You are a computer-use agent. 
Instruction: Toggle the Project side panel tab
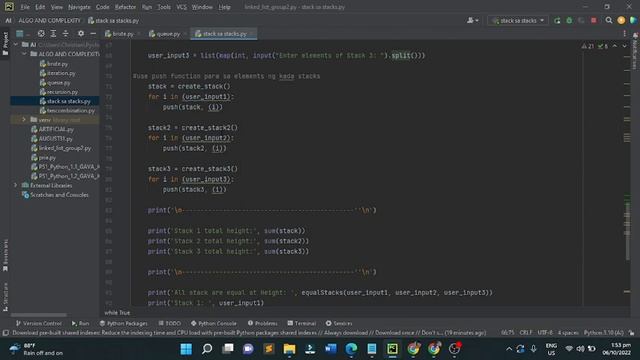click(x=5, y=44)
